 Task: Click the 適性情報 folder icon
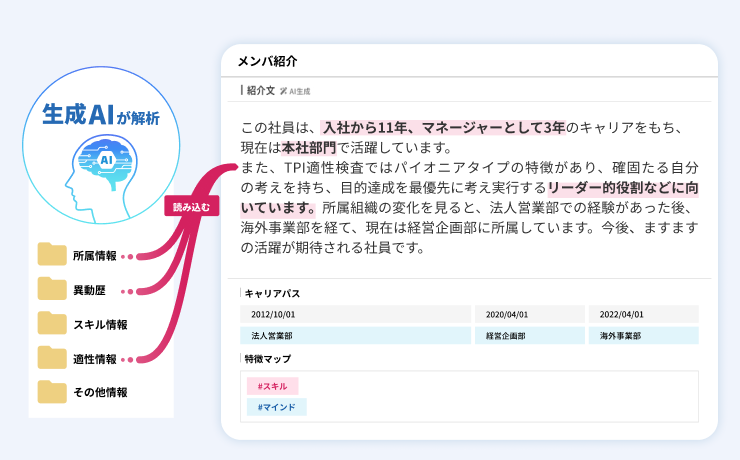[52, 357]
